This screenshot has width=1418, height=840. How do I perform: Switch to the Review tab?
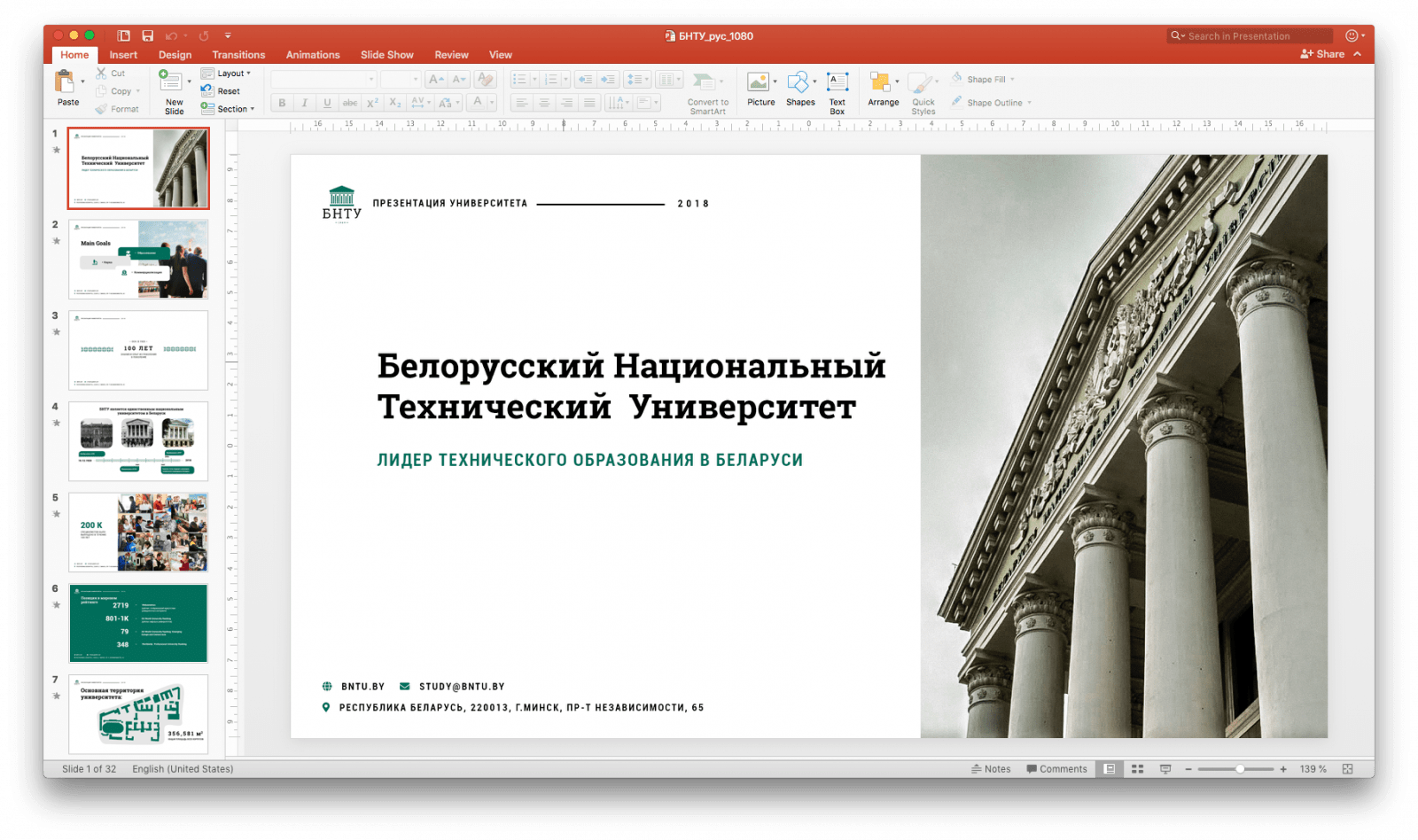coord(451,55)
